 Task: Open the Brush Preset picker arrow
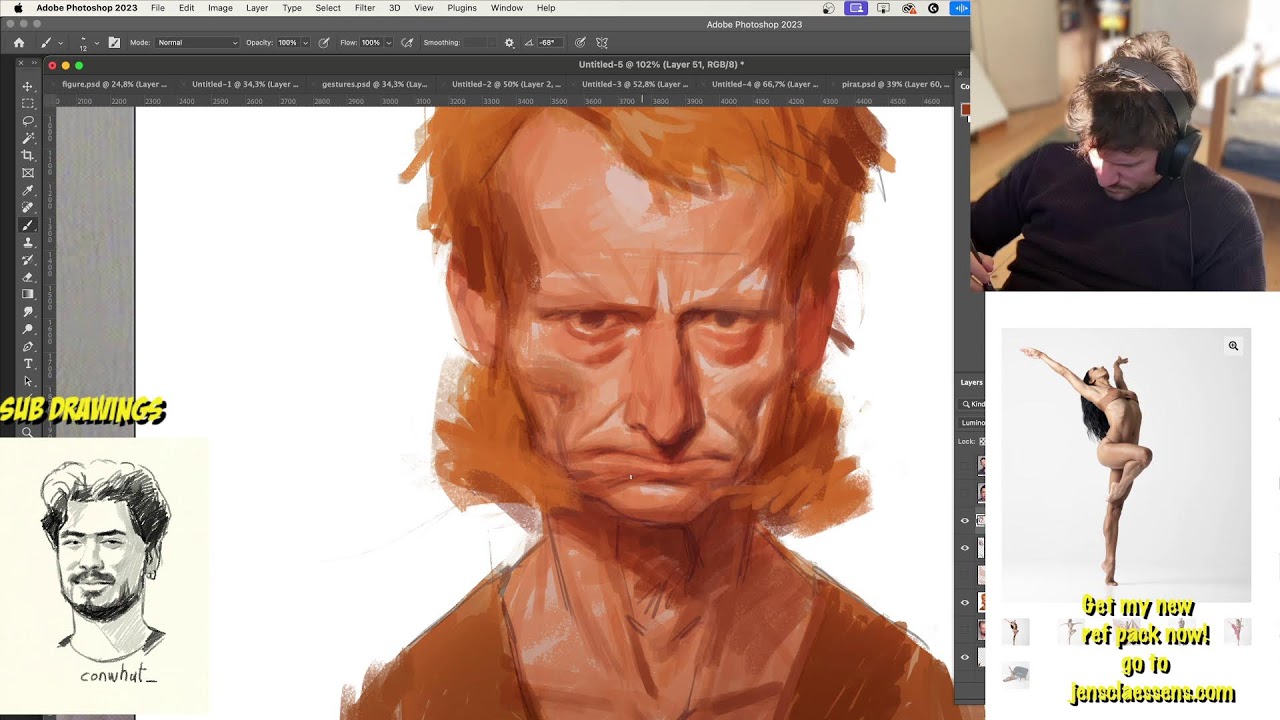point(96,43)
